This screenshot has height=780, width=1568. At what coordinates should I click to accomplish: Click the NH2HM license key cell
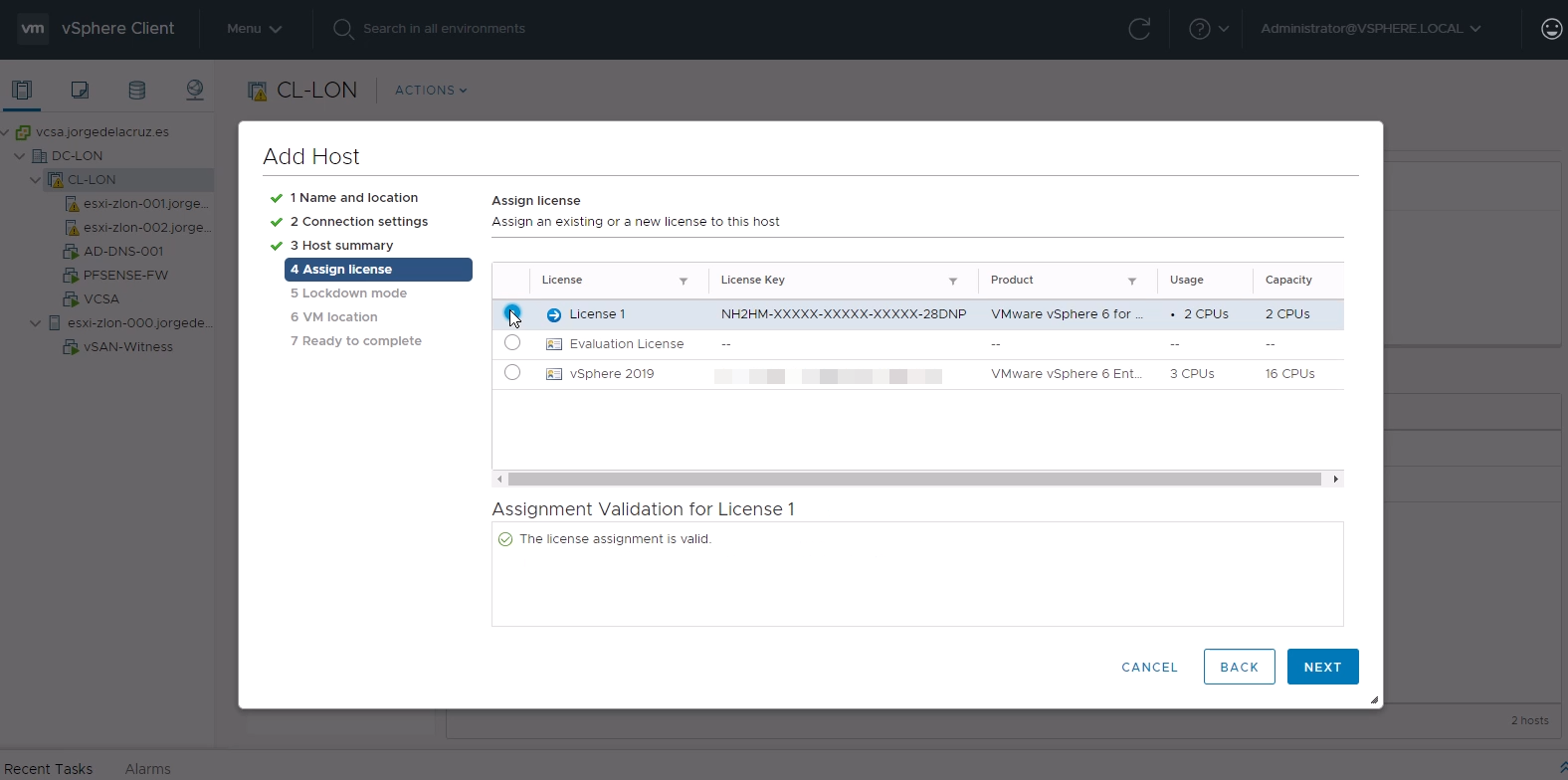tap(844, 314)
